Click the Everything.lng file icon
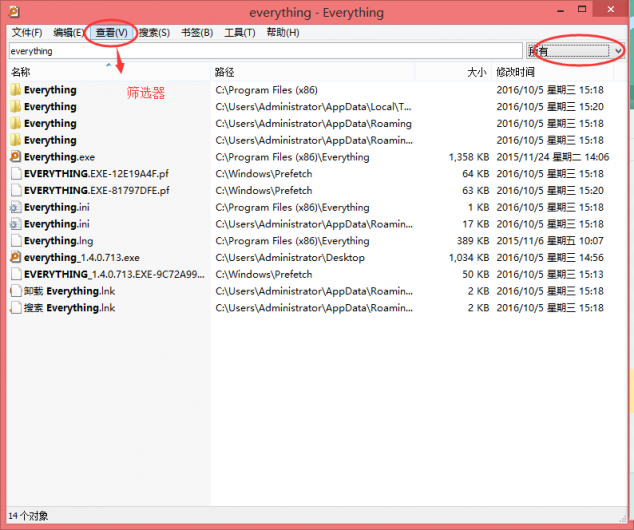Viewport: 634px width, 530px height. coord(16,241)
